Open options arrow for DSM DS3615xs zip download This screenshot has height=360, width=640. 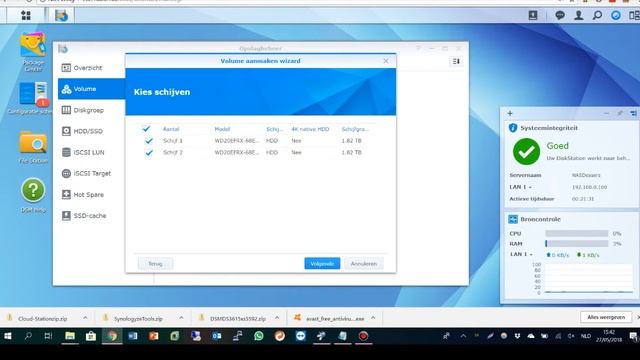277,318
